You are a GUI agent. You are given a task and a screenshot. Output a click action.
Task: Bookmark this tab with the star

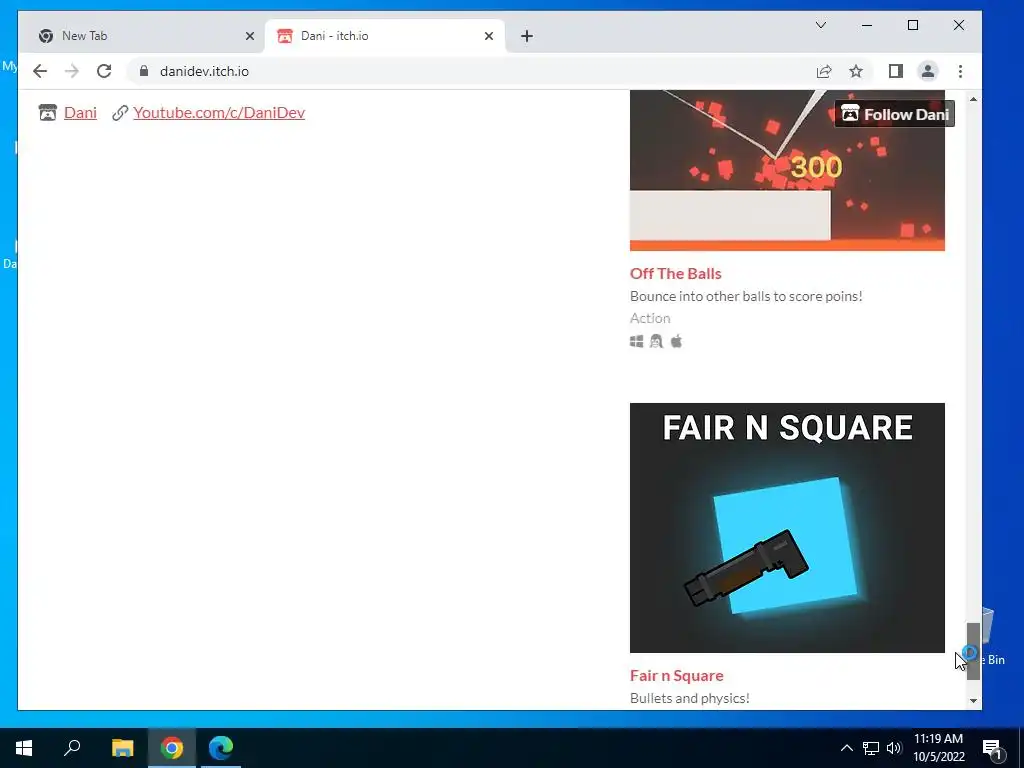tap(856, 71)
